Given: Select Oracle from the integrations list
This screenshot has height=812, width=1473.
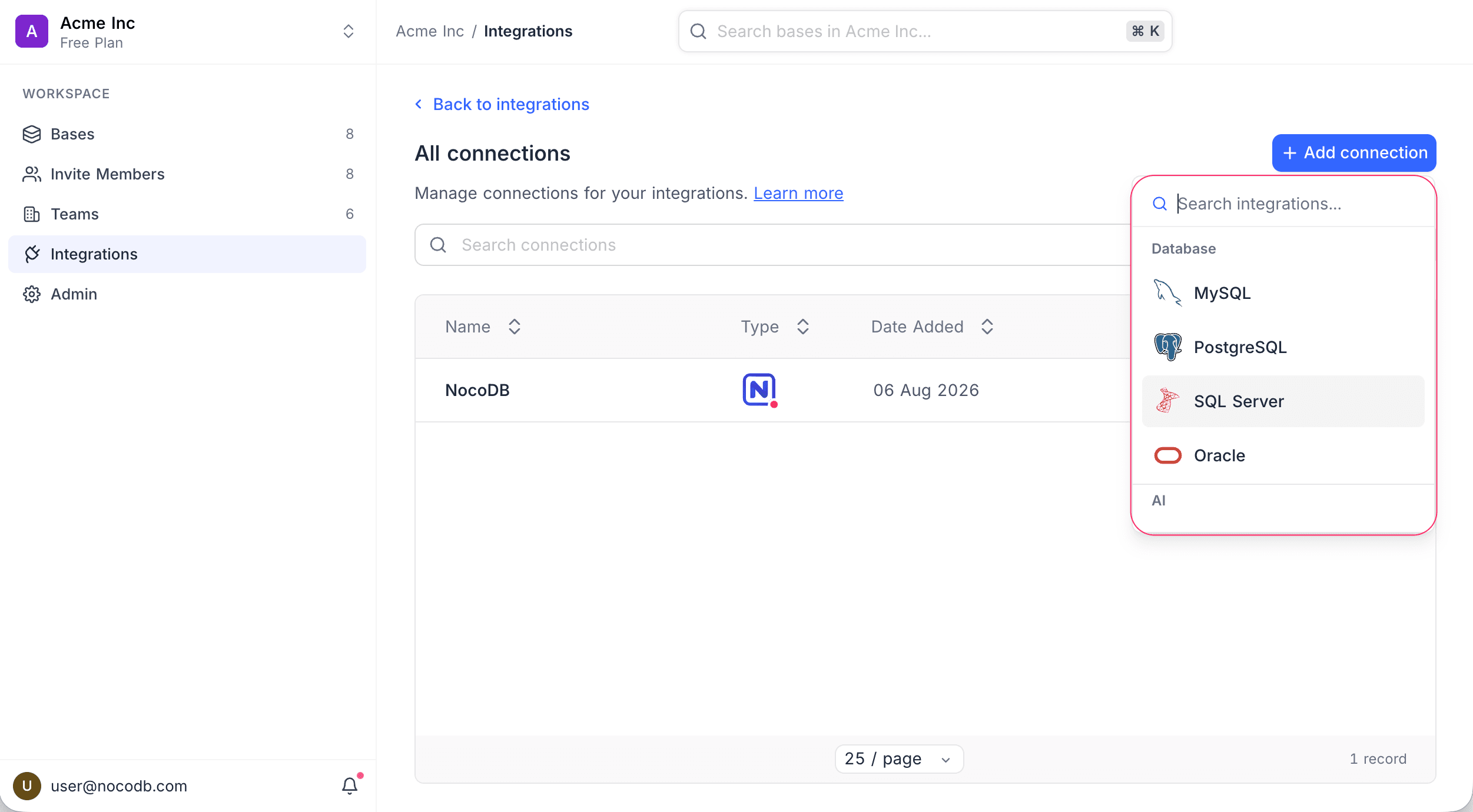Looking at the screenshot, I should (1283, 455).
